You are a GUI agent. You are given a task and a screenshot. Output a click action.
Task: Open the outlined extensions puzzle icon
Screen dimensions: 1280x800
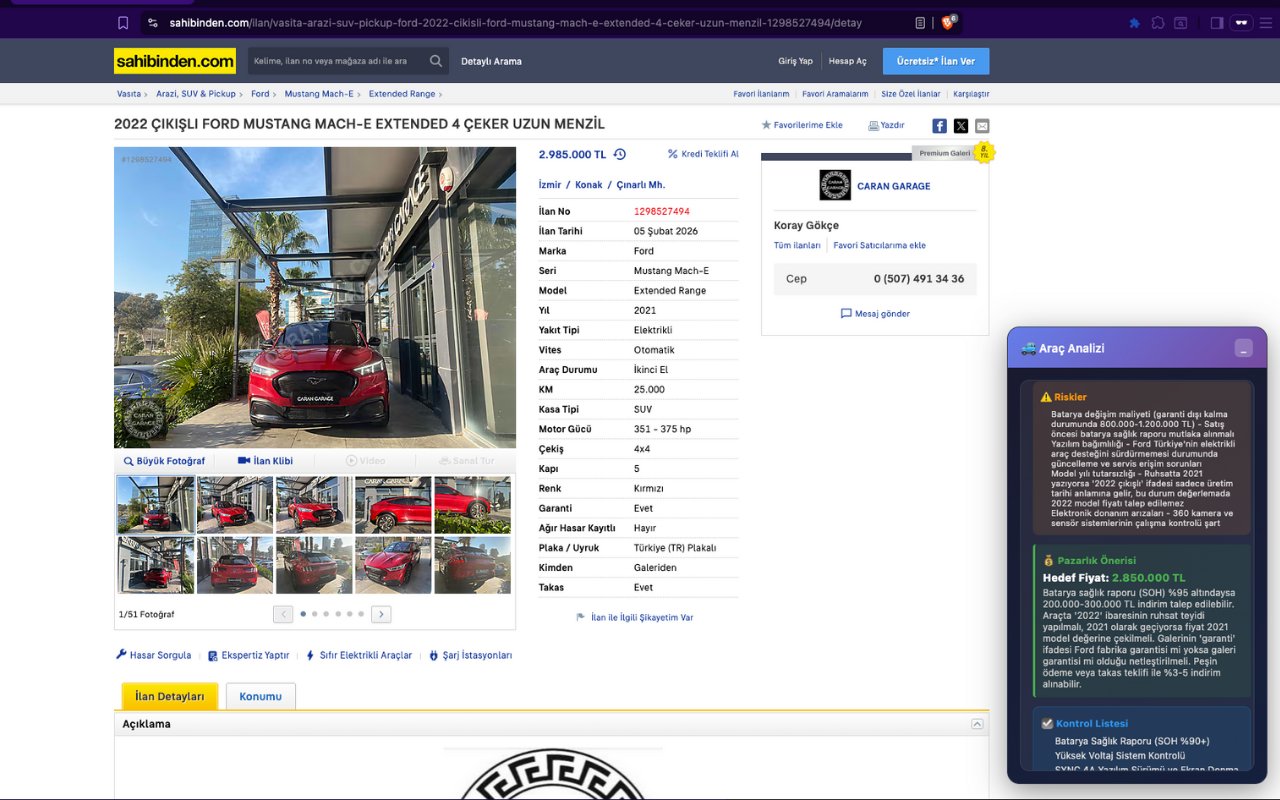[x=1158, y=23]
